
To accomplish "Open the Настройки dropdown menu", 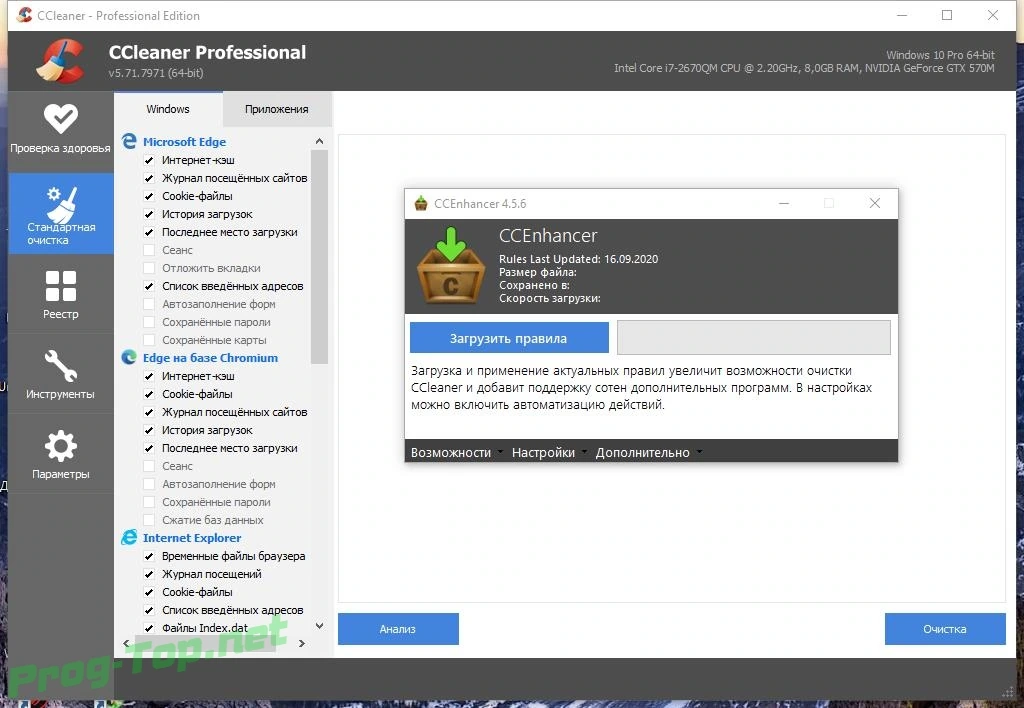I will (x=549, y=452).
